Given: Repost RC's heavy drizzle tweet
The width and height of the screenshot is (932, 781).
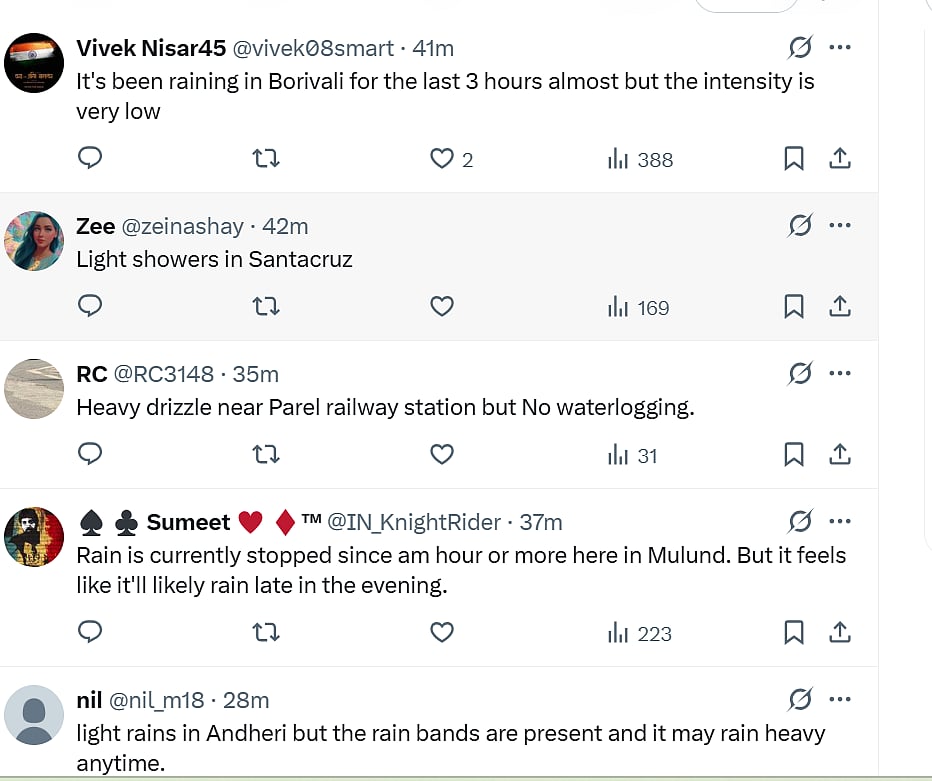Looking at the screenshot, I should 266,454.
